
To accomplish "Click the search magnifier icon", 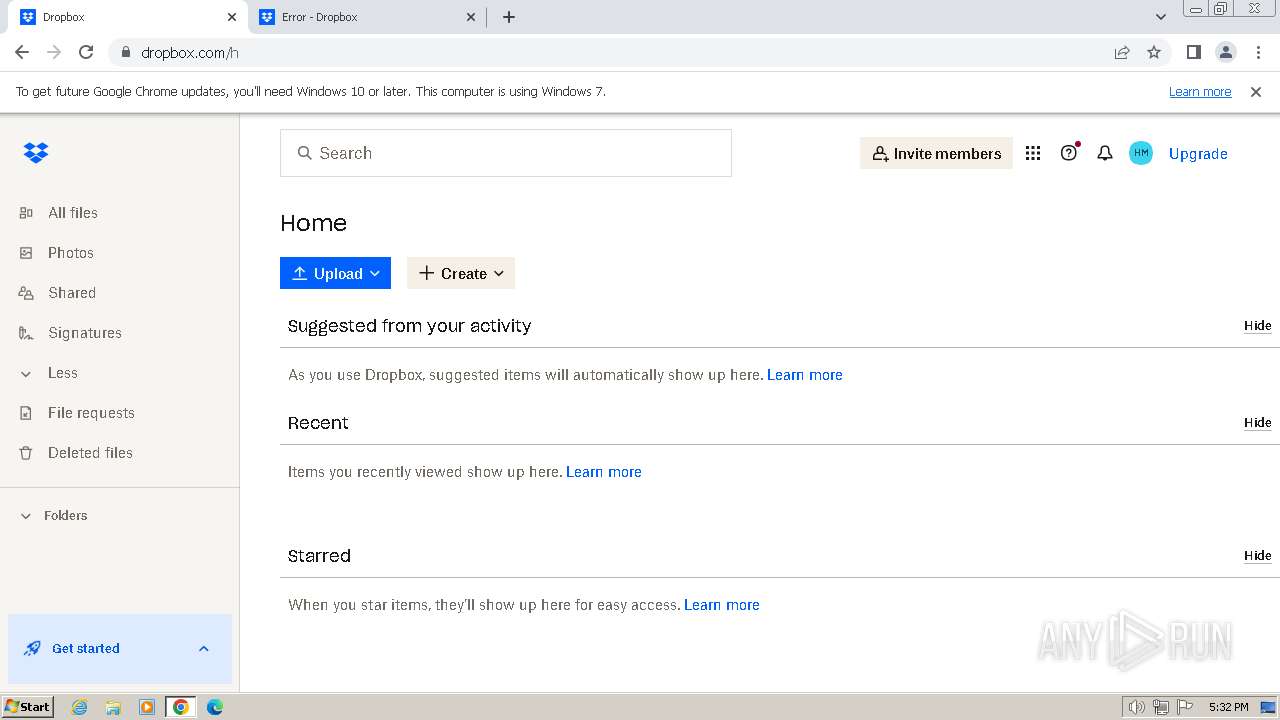I will click(x=305, y=153).
